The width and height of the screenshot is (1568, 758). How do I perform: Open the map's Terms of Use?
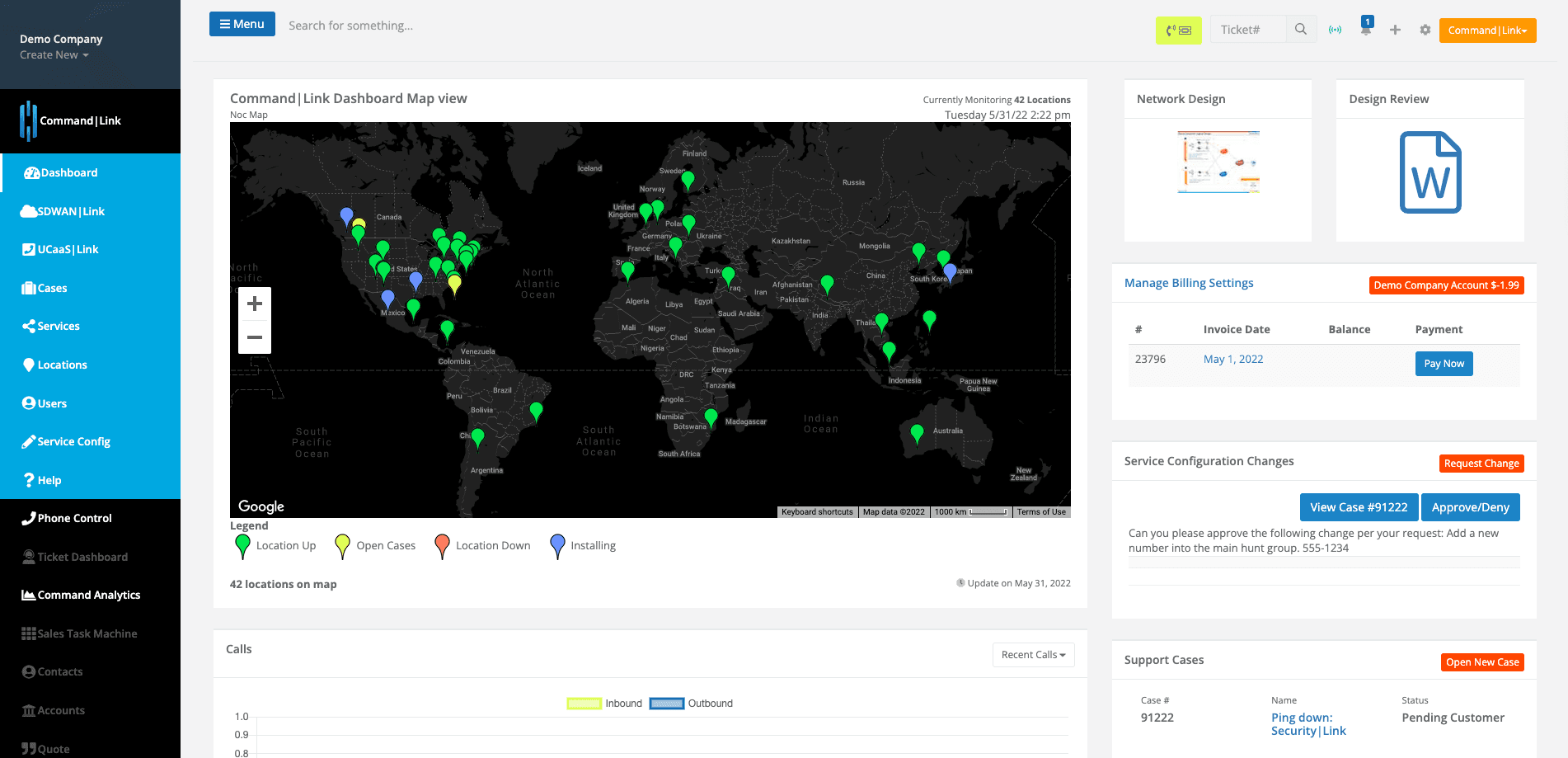(x=1041, y=512)
